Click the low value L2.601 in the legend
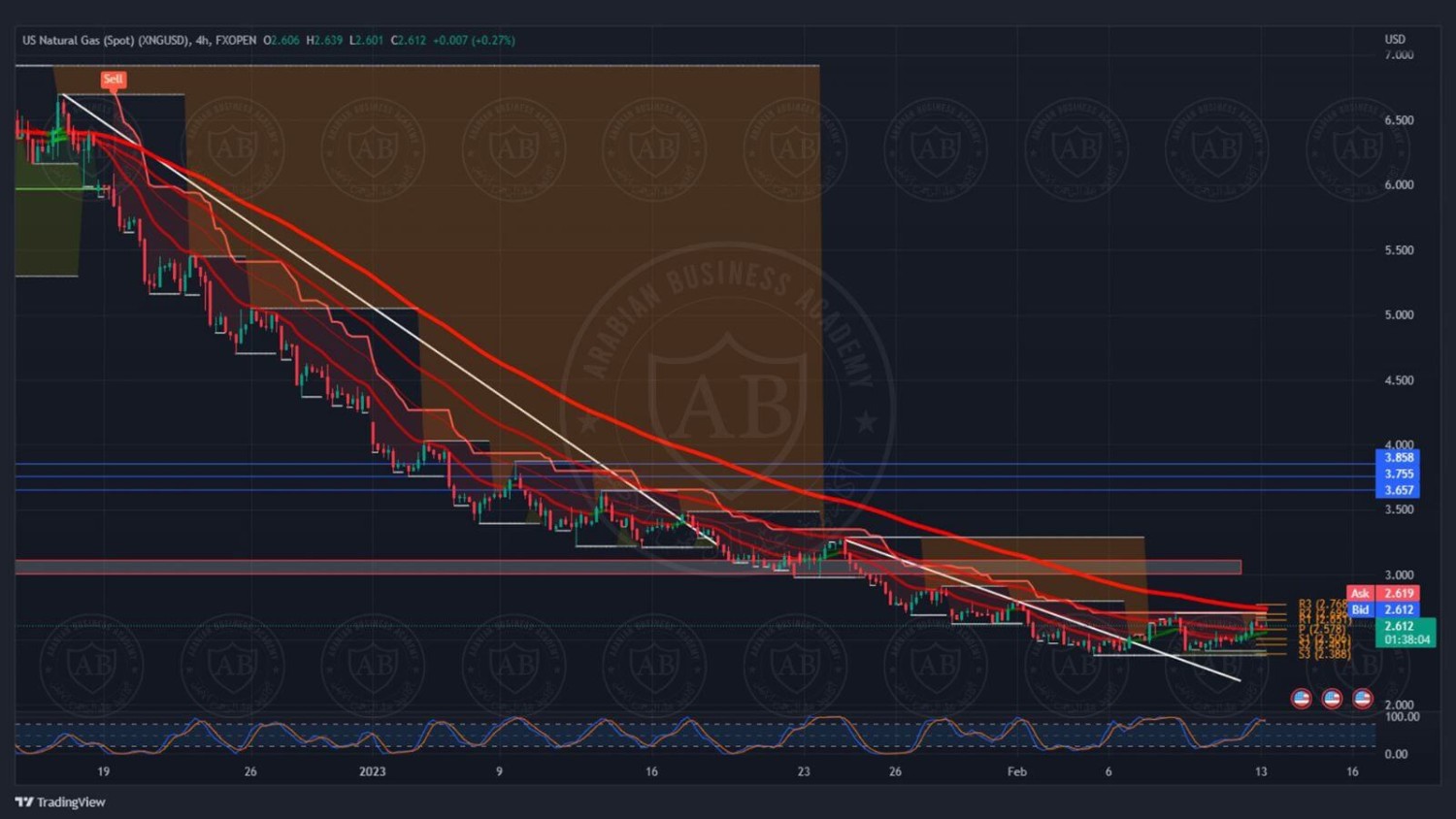Viewport: 1456px width, 819px height. 366,41
